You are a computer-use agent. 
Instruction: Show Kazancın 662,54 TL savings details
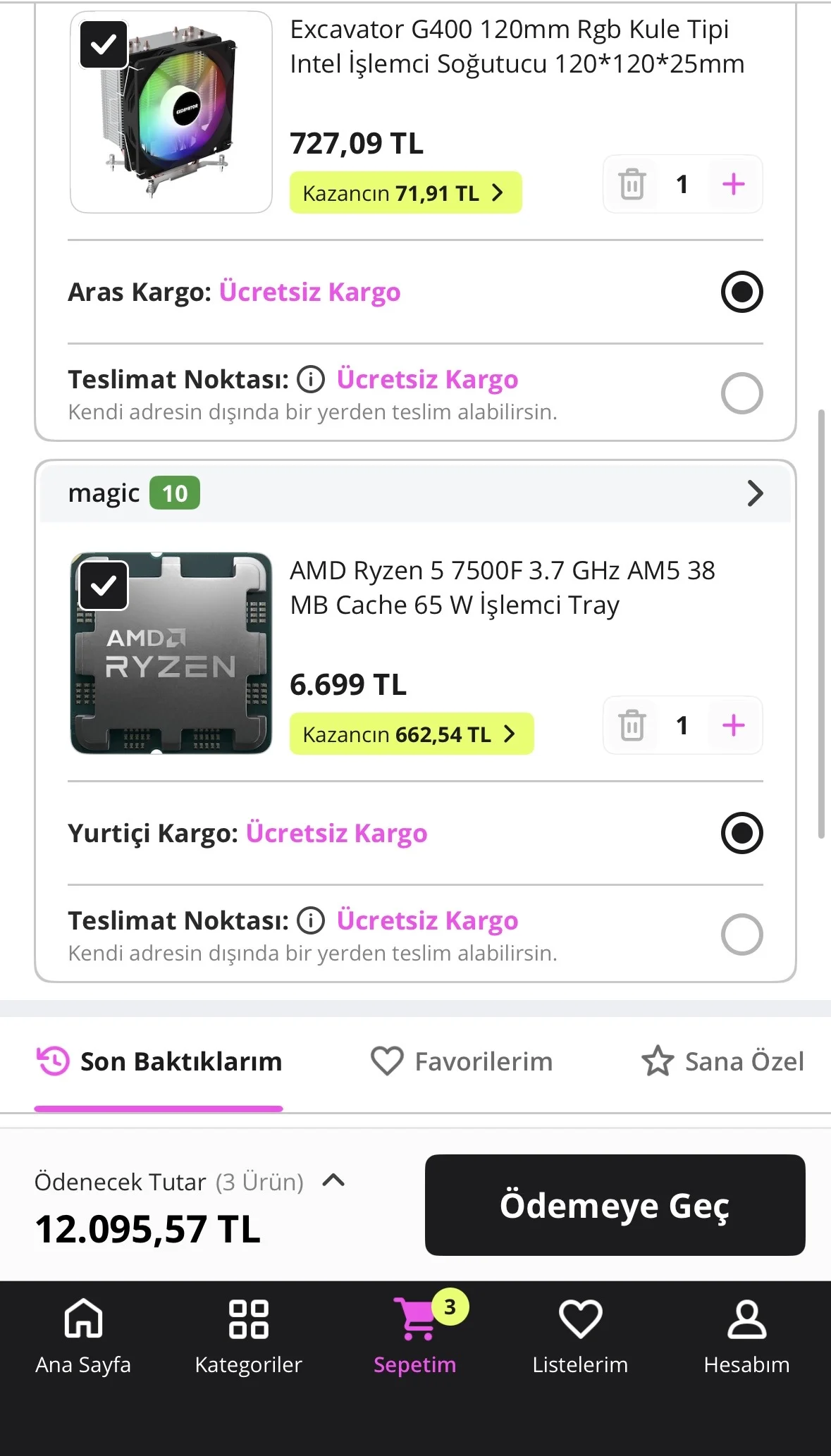tap(412, 734)
